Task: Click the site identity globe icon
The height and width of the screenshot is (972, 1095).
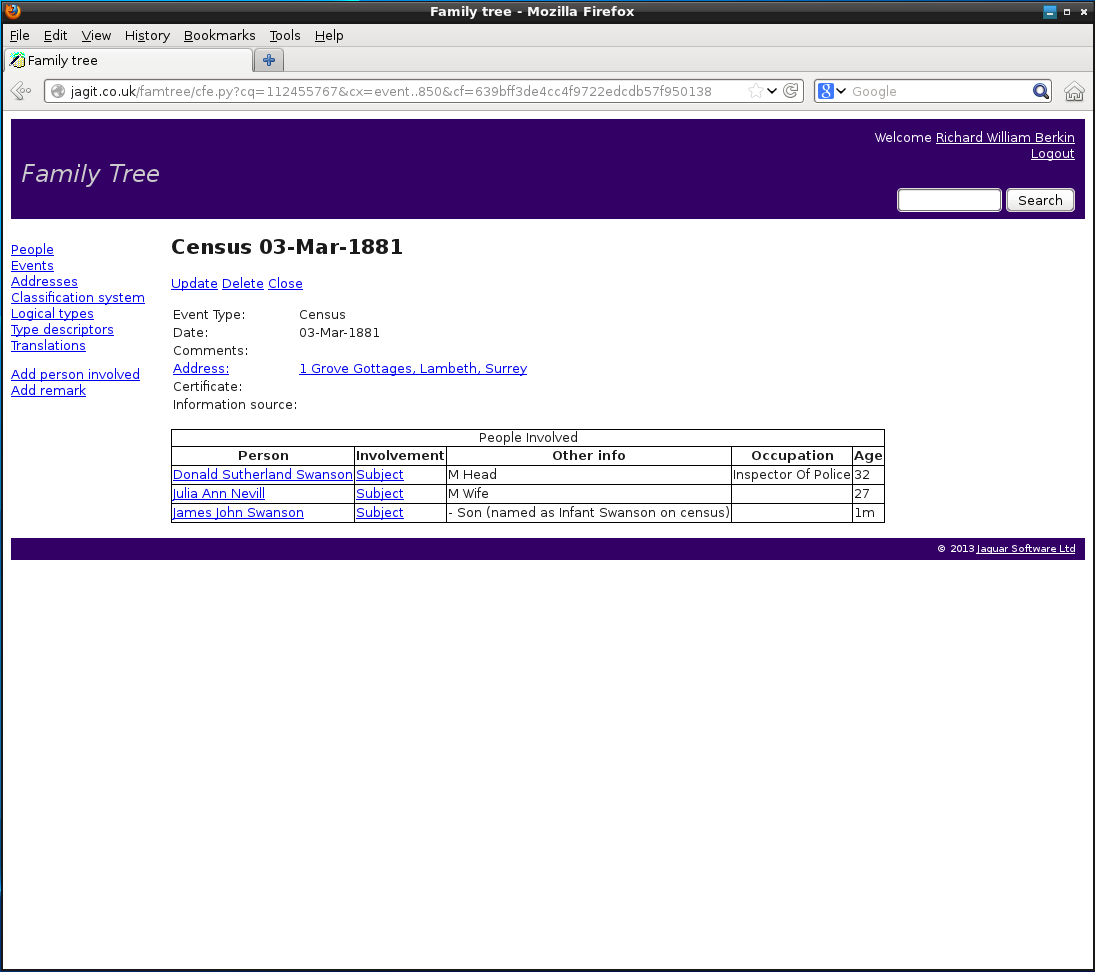Action: (60, 91)
